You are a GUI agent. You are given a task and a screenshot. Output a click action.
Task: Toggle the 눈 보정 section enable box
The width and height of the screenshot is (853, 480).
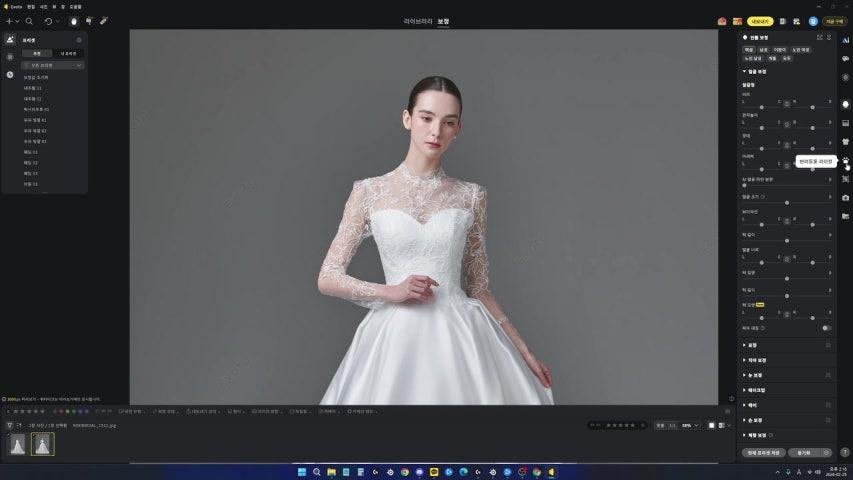(828, 375)
